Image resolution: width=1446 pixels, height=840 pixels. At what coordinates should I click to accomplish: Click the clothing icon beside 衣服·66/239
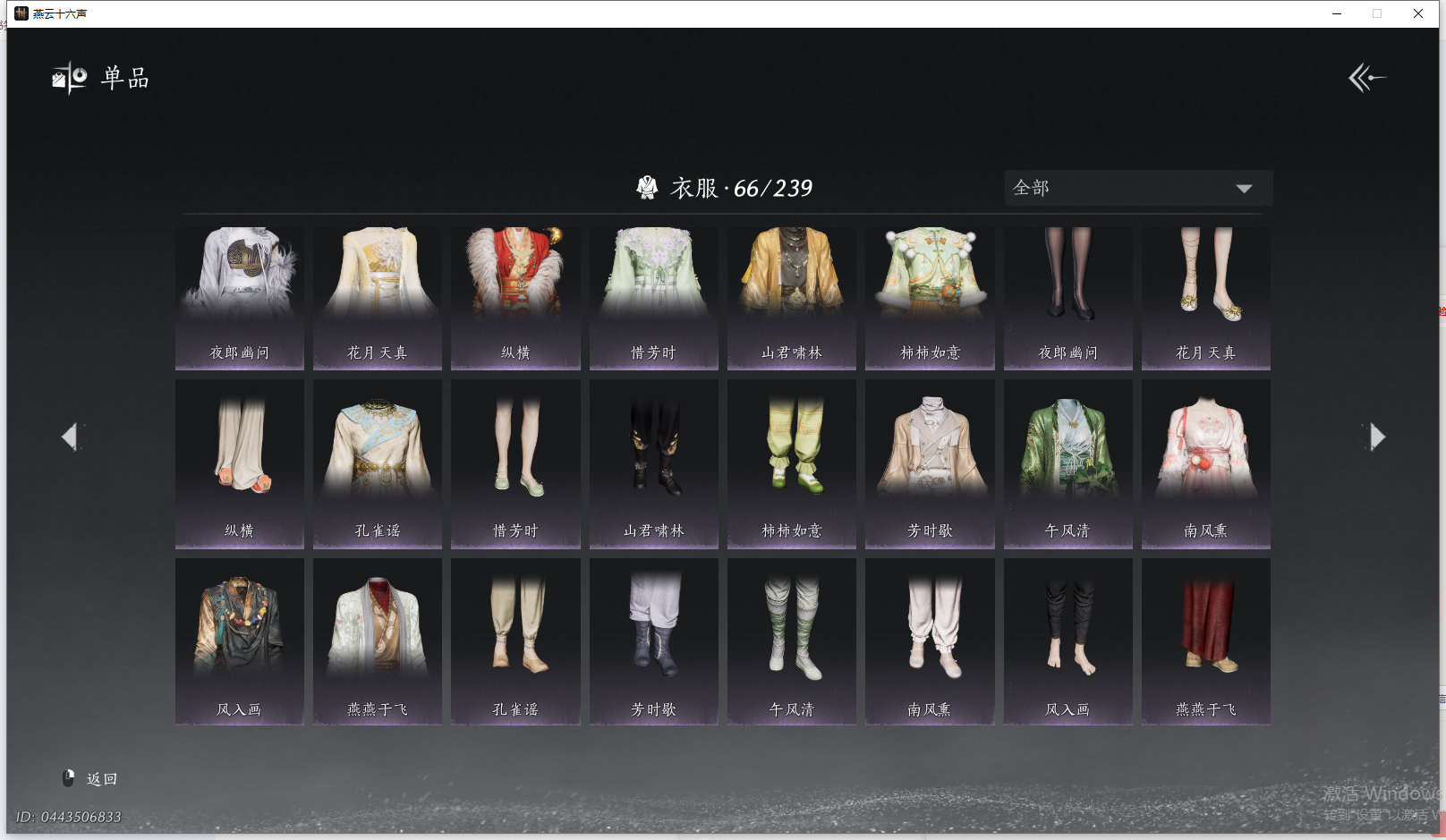coord(649,188)
